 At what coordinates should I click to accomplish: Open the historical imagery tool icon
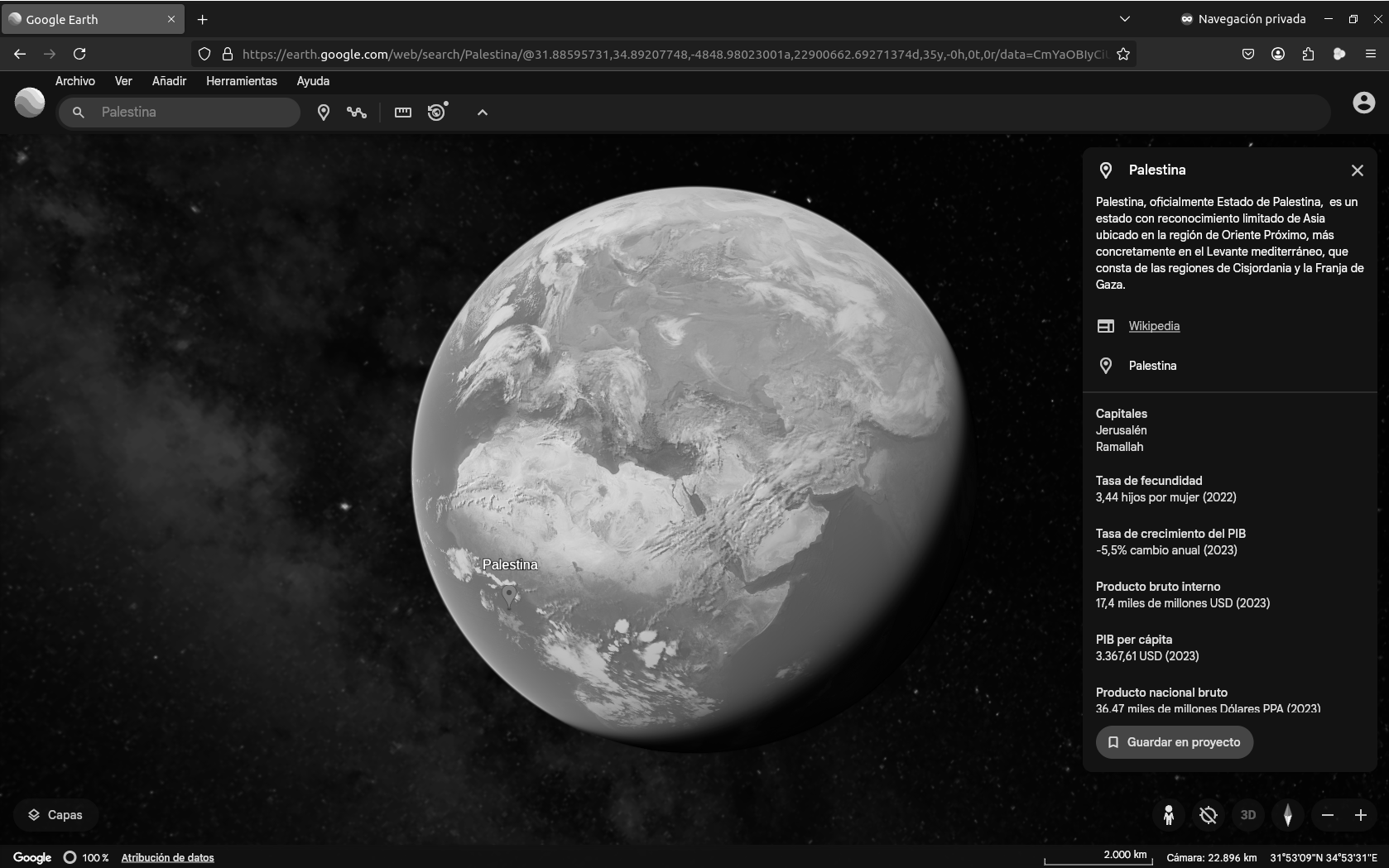(x=438, y=112)
